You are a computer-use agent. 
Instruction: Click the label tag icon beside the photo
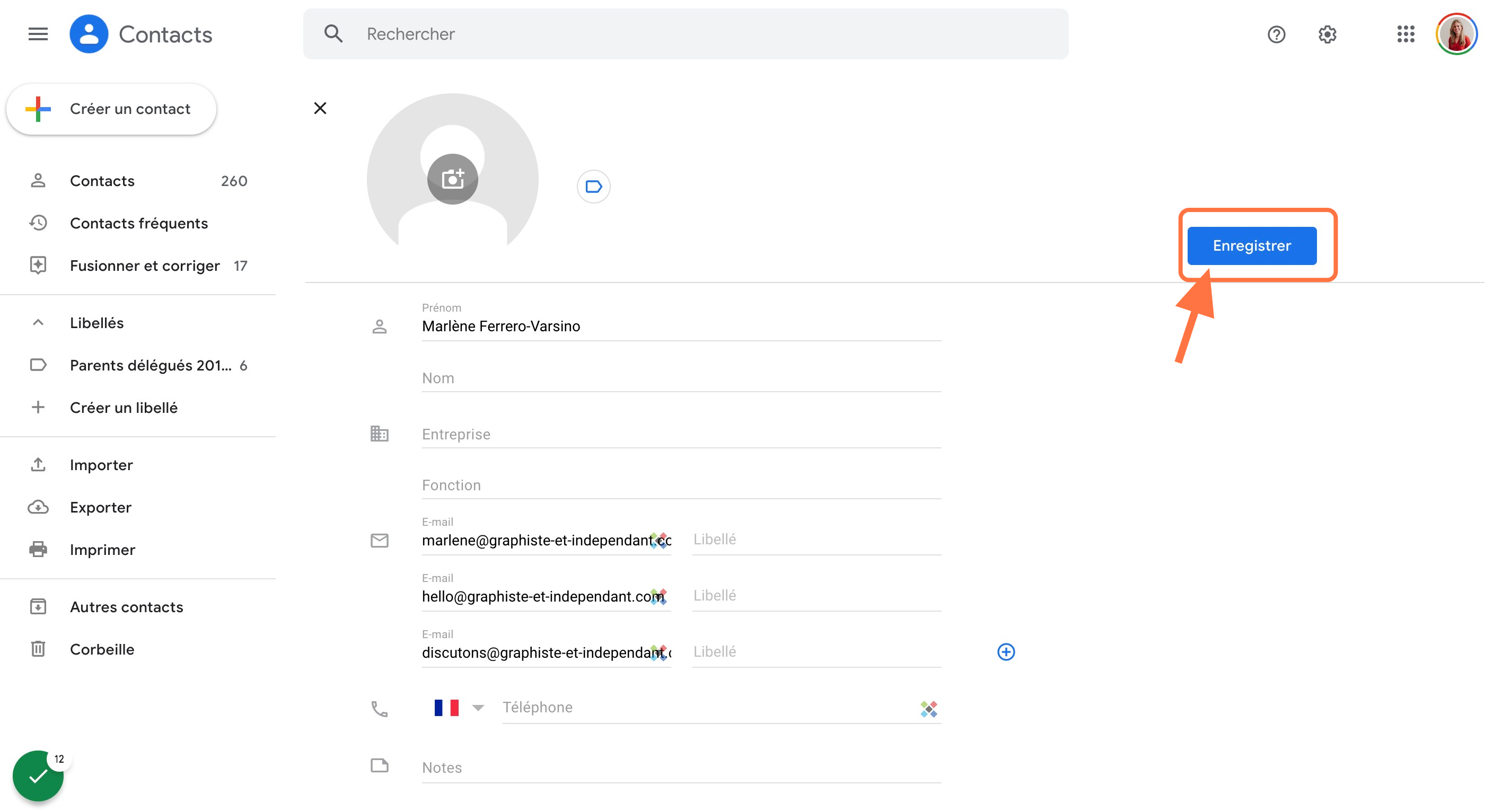click(x=593, y=187)
